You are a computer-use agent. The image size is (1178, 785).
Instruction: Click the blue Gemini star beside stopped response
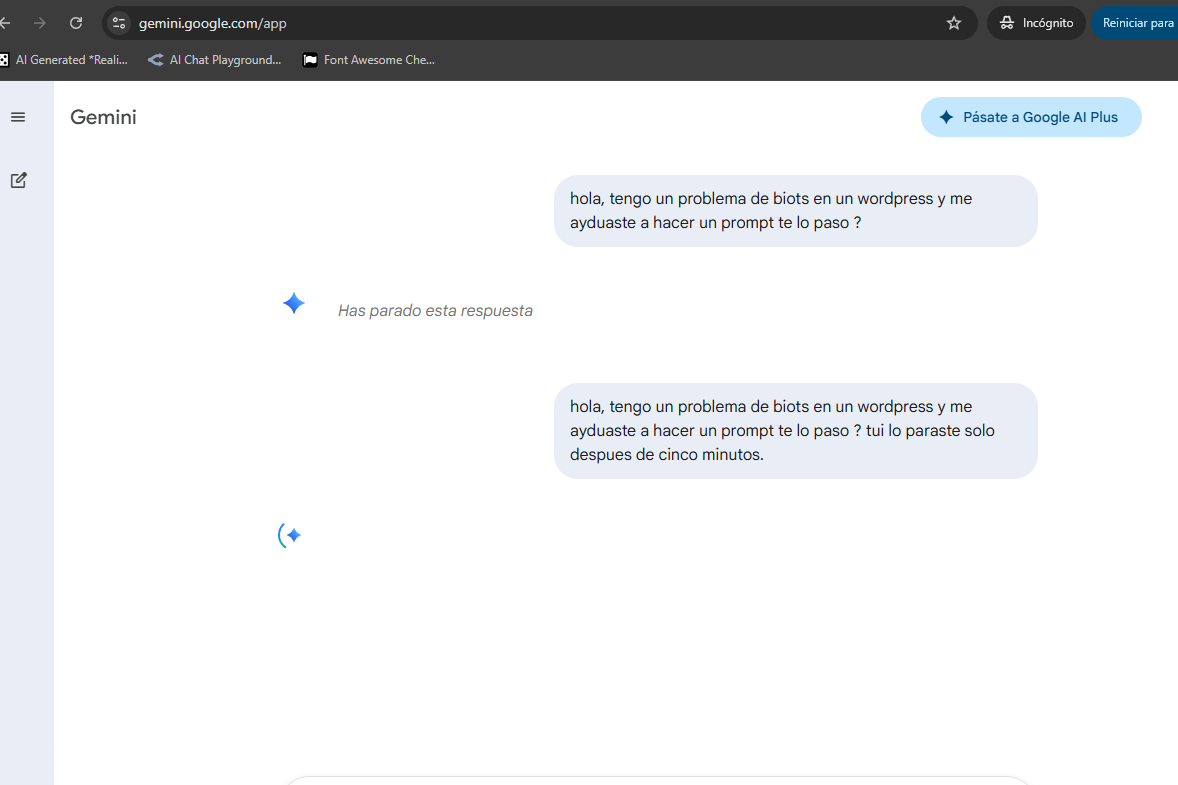[x=294, y=303]
